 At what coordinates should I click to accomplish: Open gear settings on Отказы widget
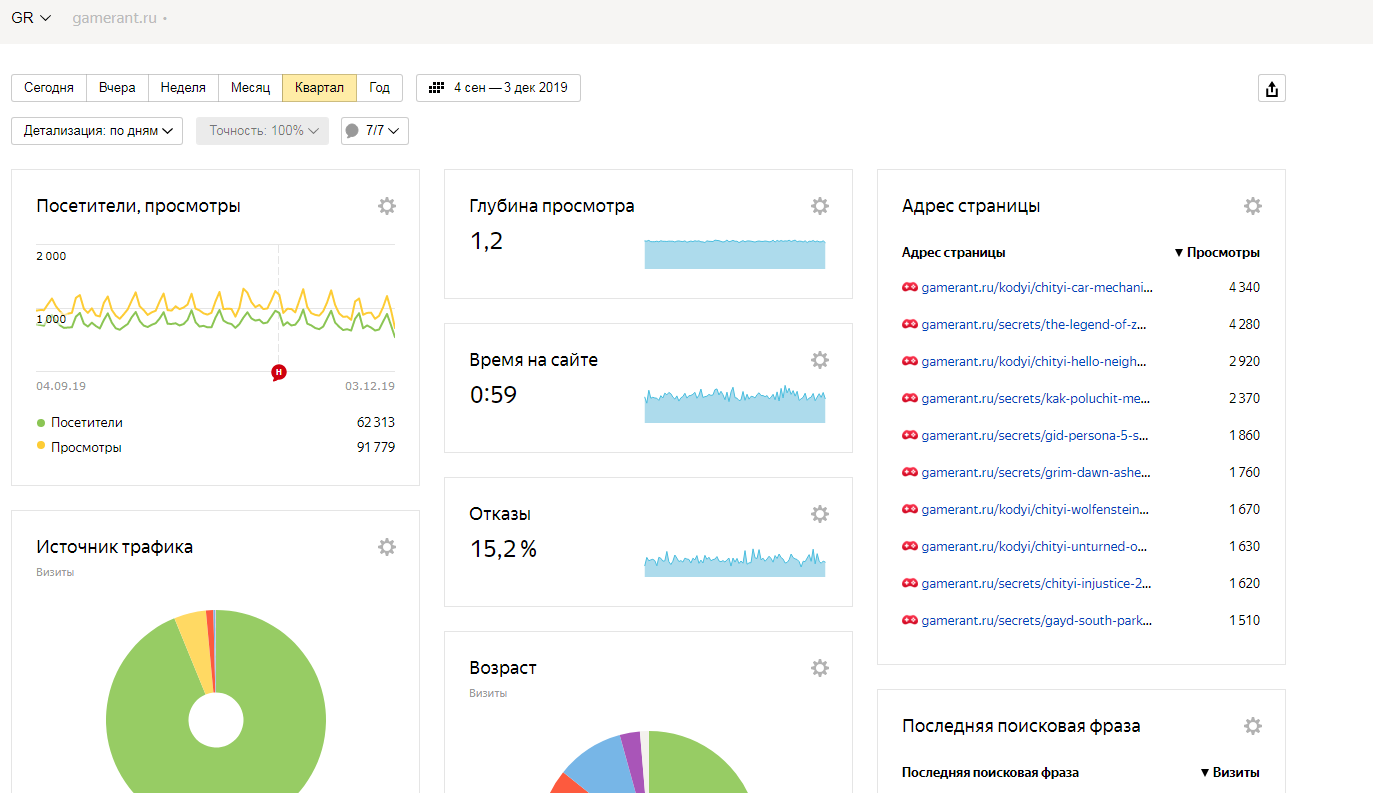pos(820,514)
